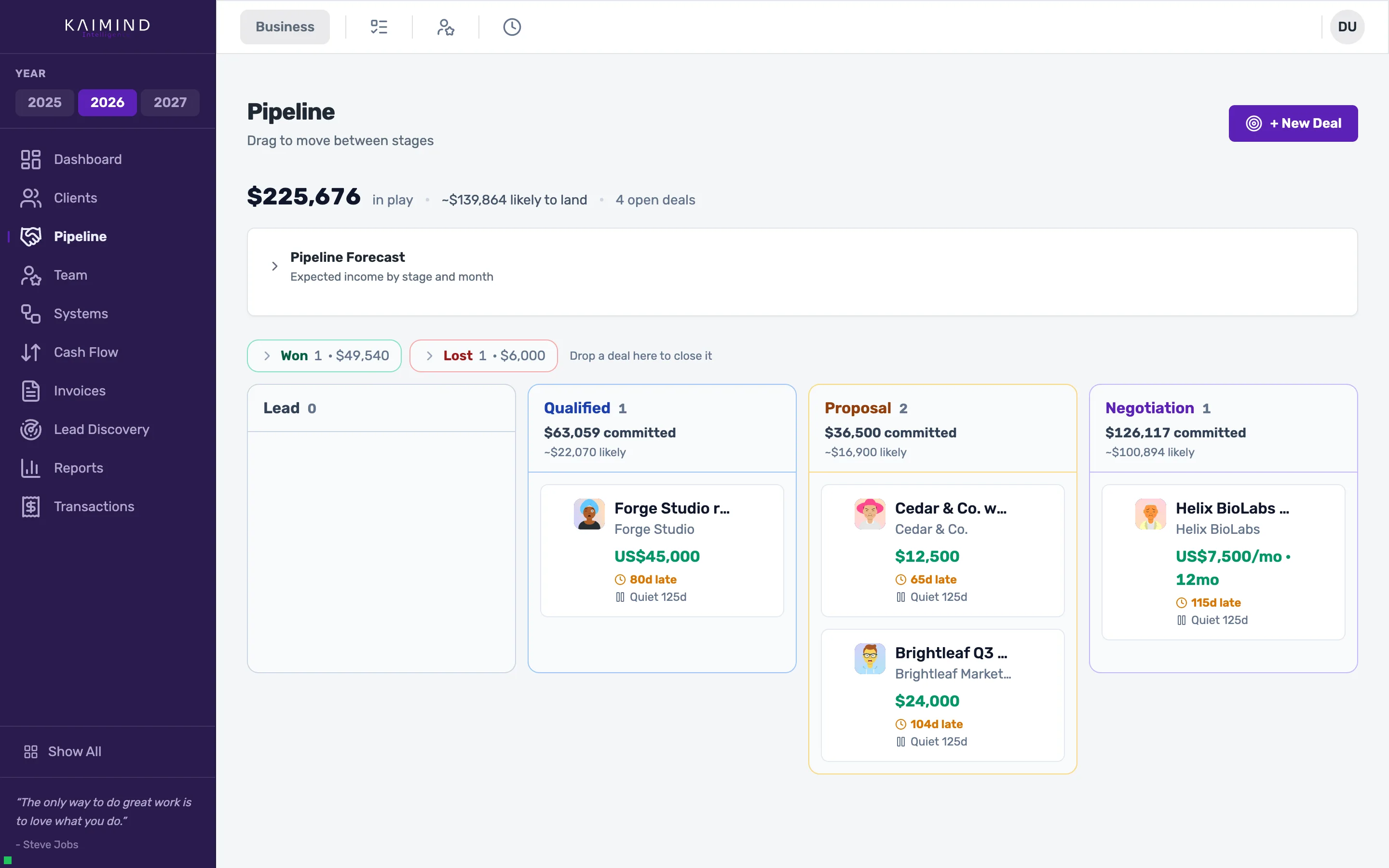Click the Dashboard grid icon in sidebar
Viewport: 1389px width, 868px height.
30,160
